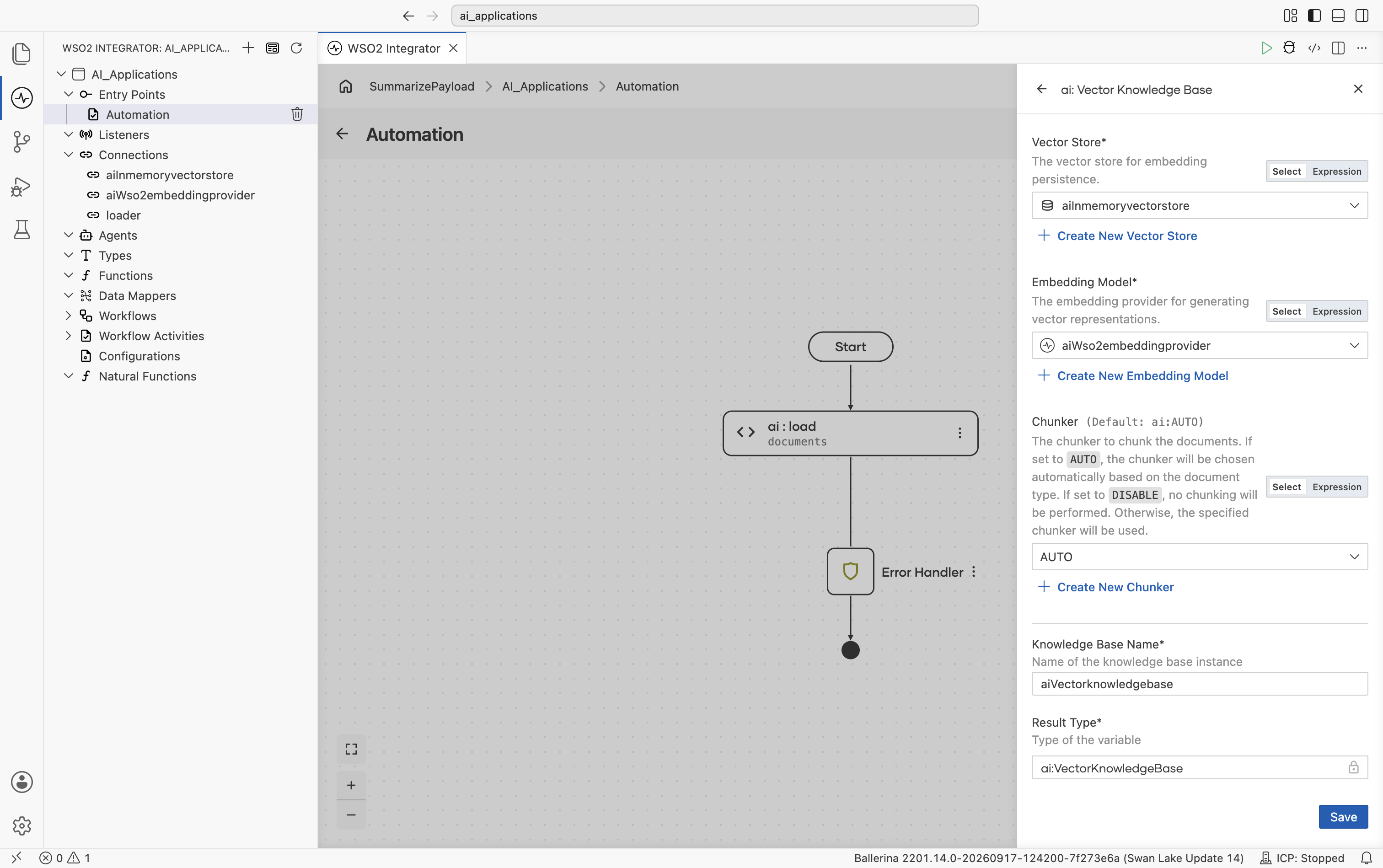Open the Chunker AUTO dropdown
Image resolution: width=1383 pixels, height=868 pixels.
(1199, 557)
